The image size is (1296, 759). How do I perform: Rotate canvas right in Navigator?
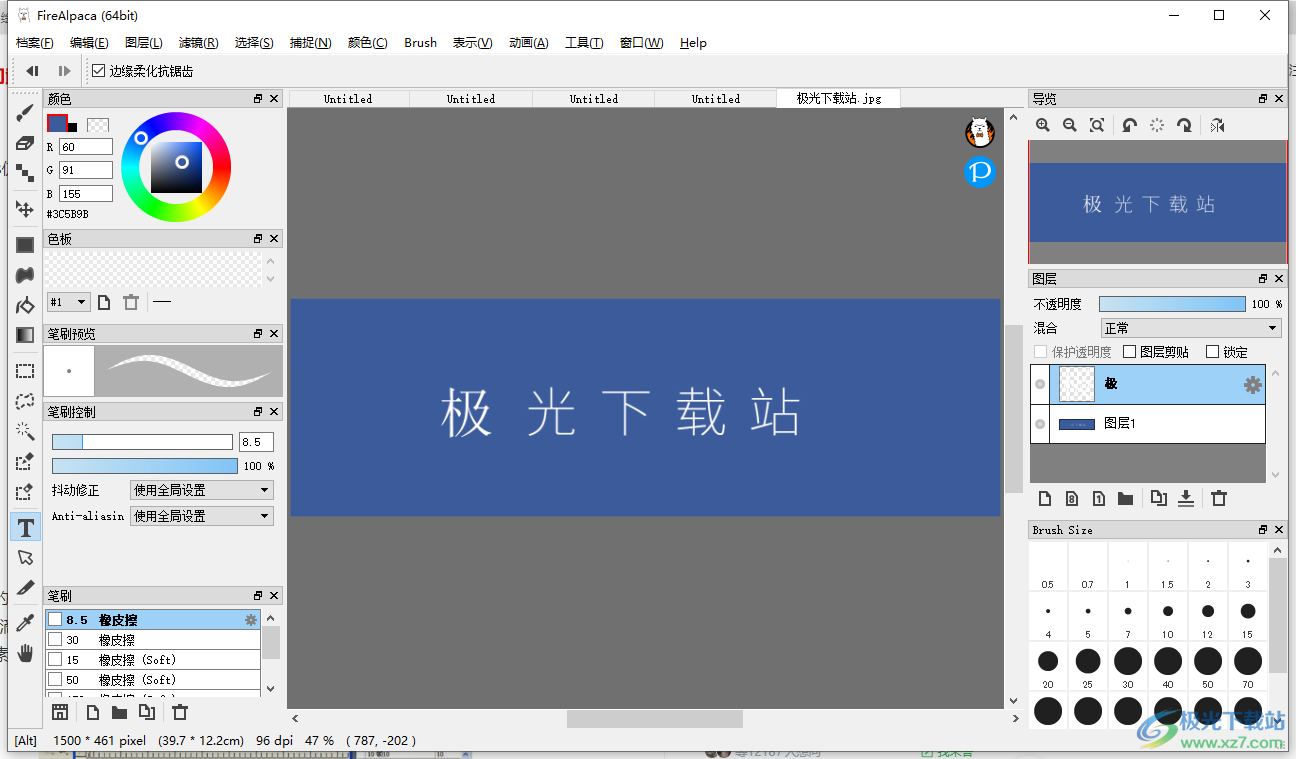[x=1184, y=125]
